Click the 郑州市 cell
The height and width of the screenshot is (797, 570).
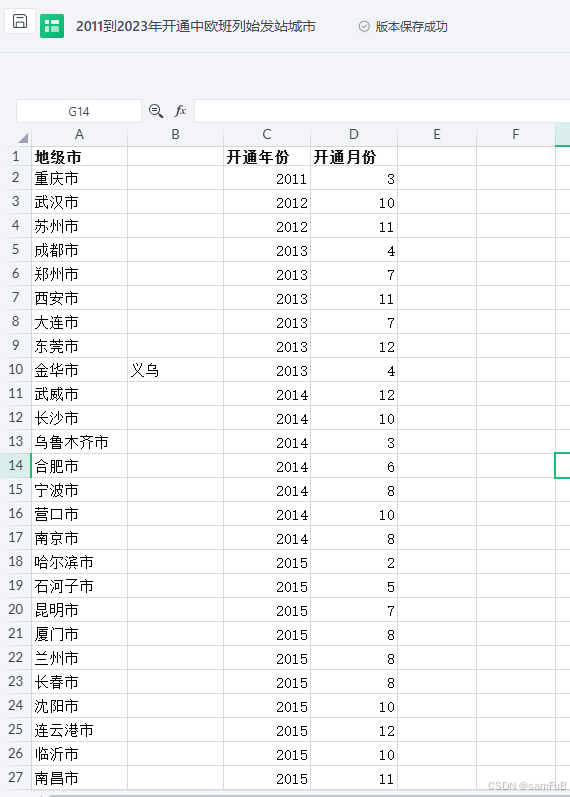(79, 274)
